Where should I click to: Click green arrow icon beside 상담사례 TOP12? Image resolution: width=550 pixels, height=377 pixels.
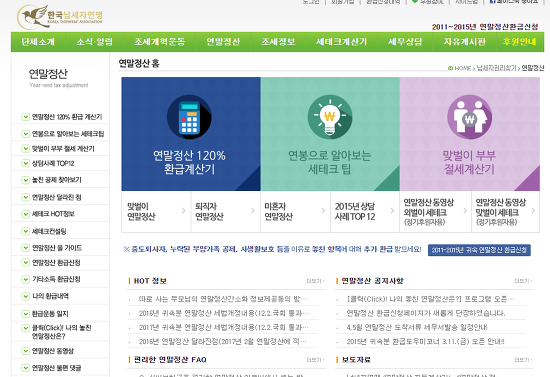[x=25, y=163]
